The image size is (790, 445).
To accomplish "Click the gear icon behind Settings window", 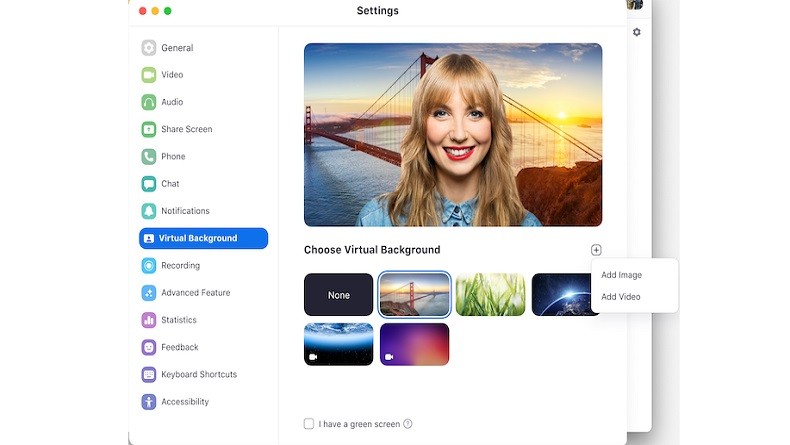I will click(x=636, y=32).
